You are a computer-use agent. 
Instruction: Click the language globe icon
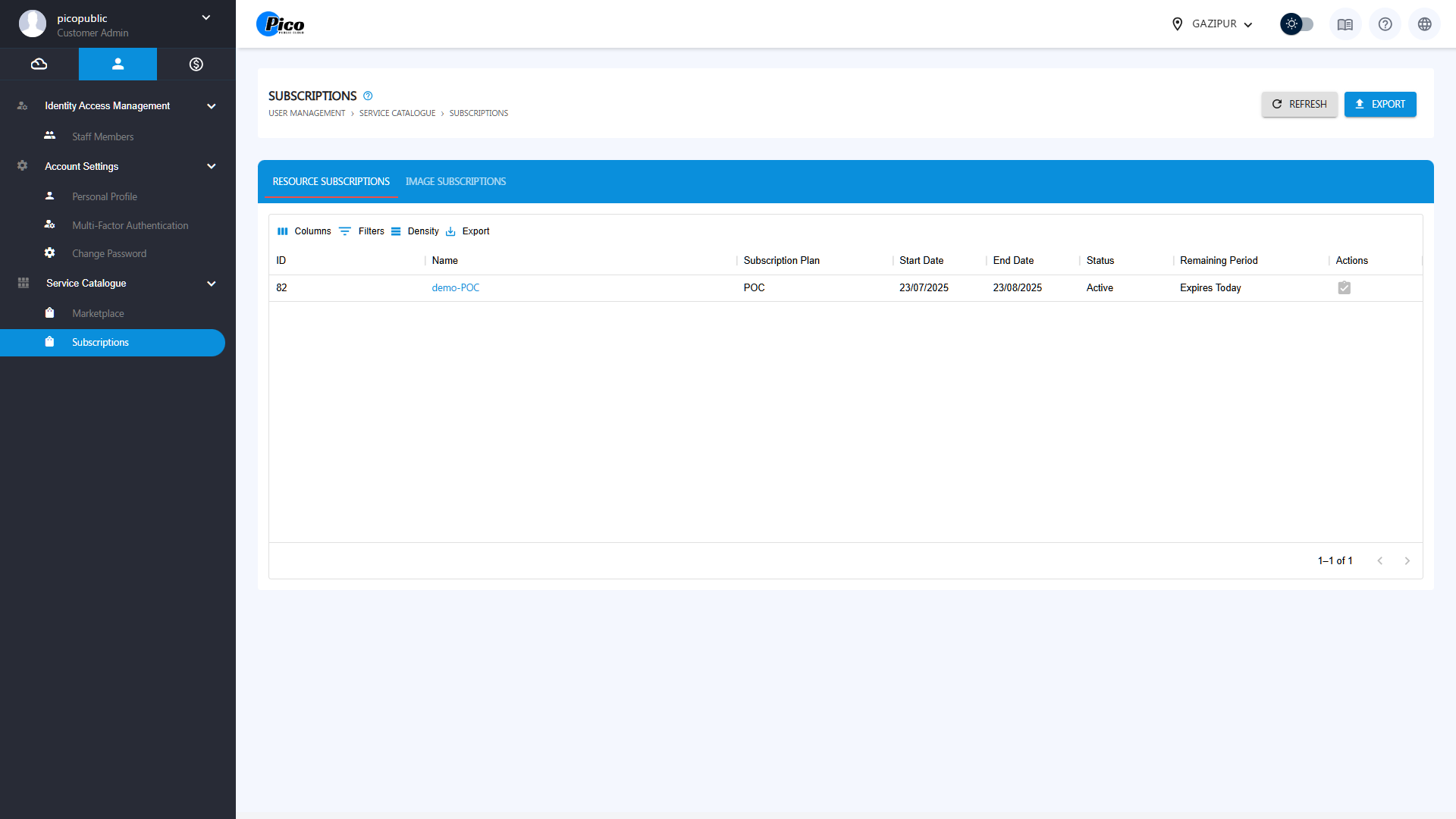tap(1424, 24)
